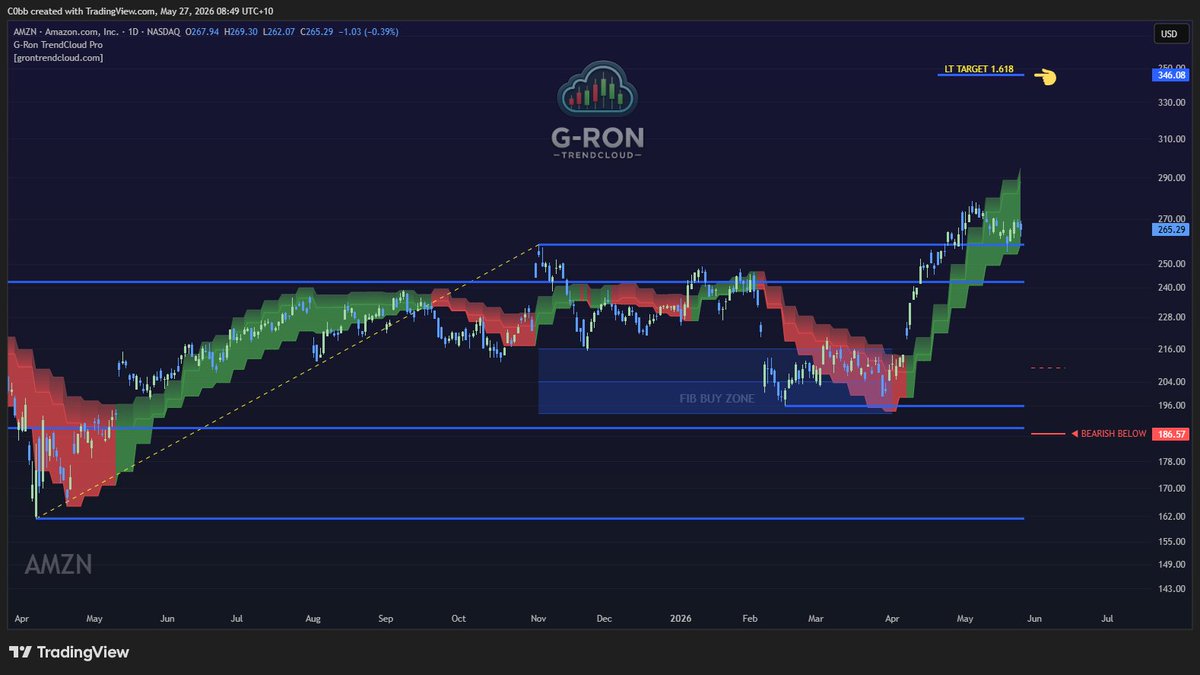Click the 162.00 price axis label

1172,517
